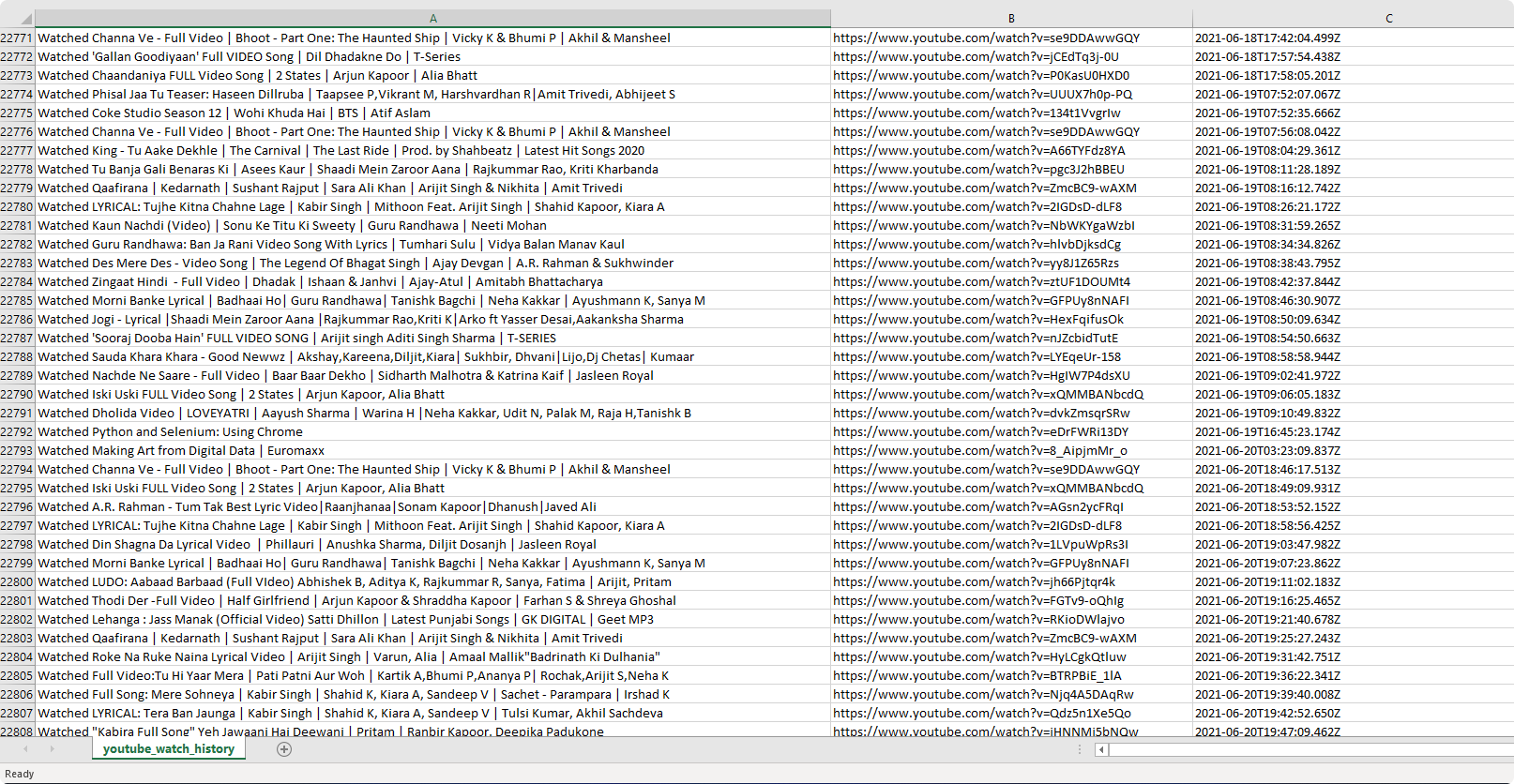1514x784 pixels.
Task: Select row header 22807
Action: point(17,713)
